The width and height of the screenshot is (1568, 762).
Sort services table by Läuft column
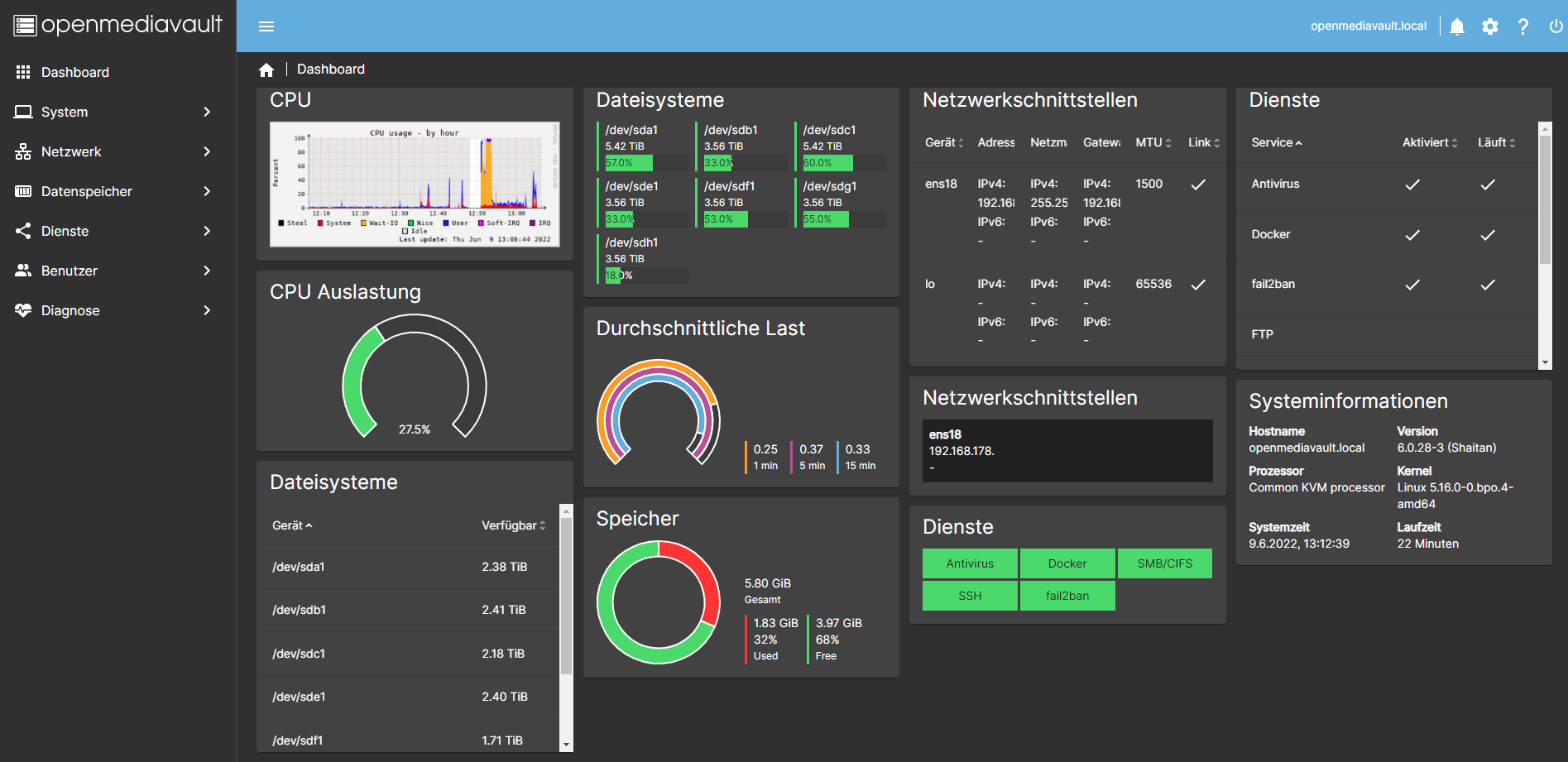[x=1497, y=142]
